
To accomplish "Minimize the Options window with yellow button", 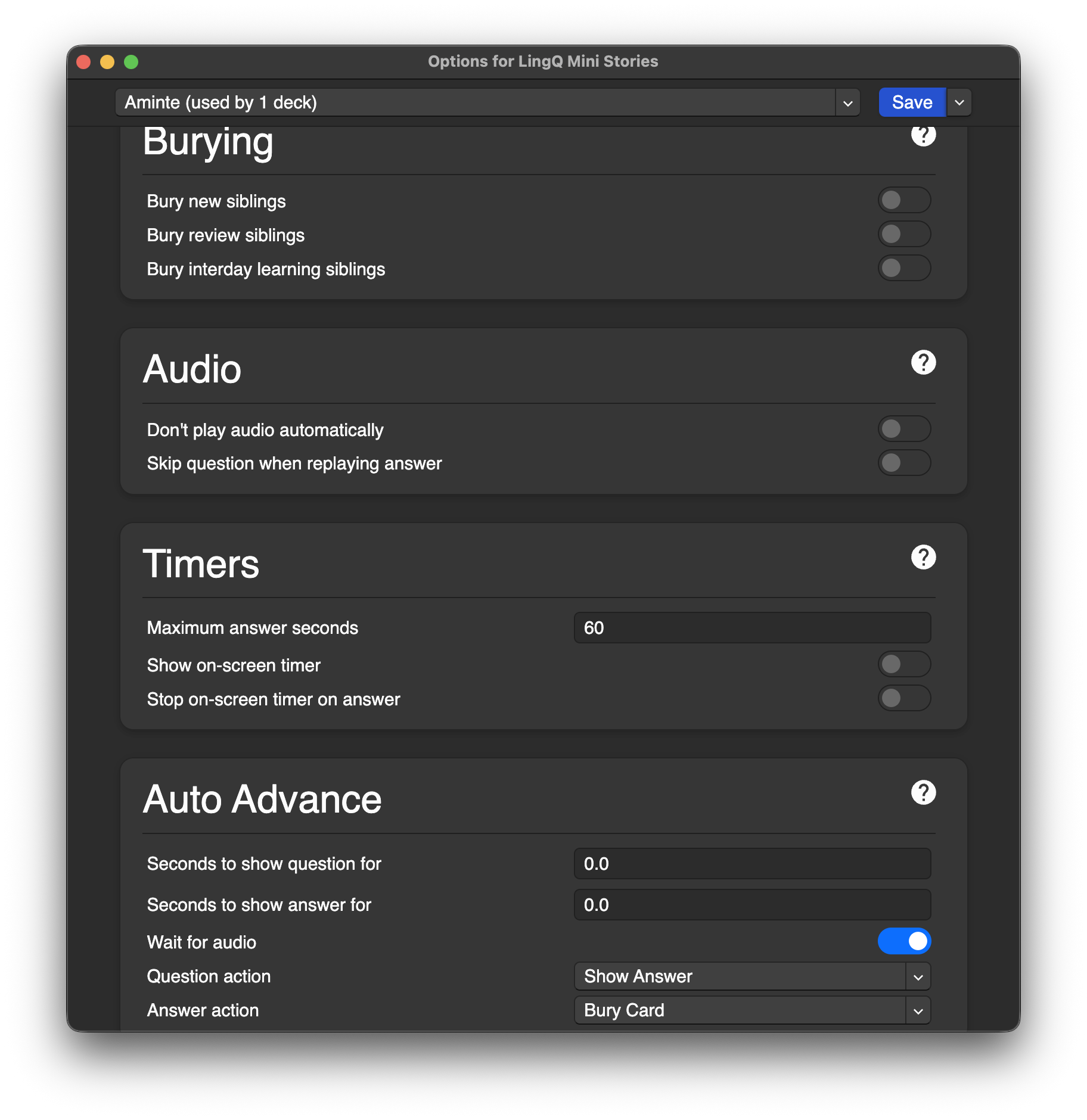I will click(107, 62).
